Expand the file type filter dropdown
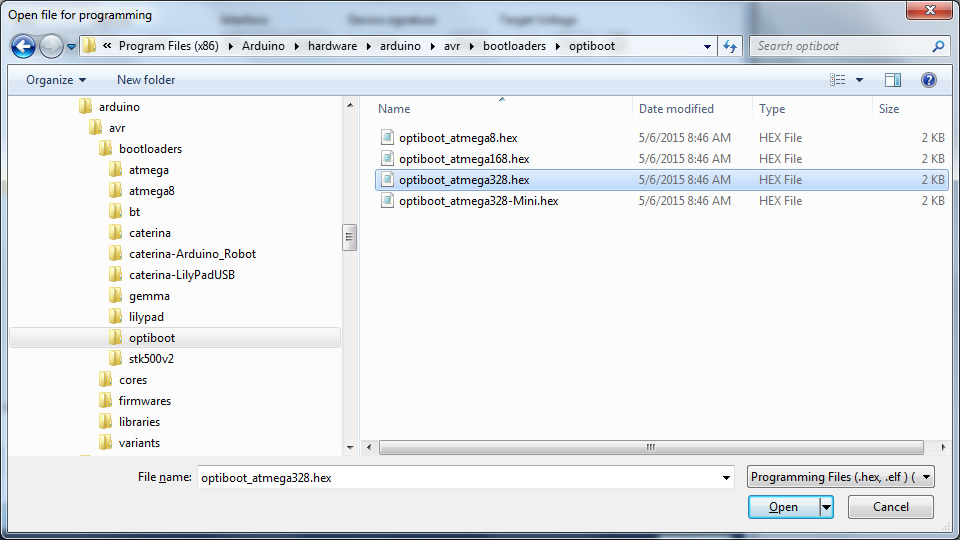960x540 pixels. [841, 478]
